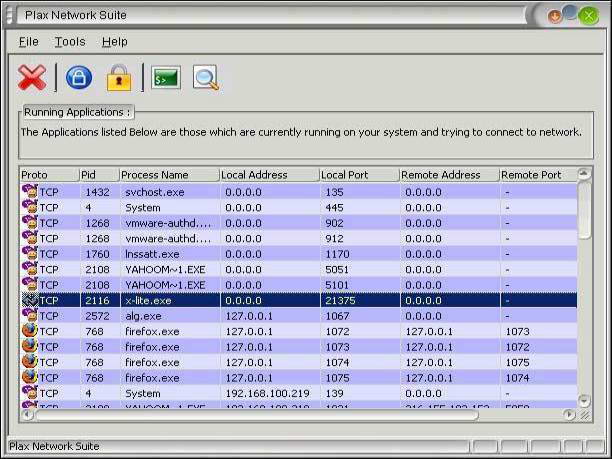Image resolution: width=612 pixels, height=459 pixels.
Task: Click the Running Applications group label
Action: click(x=78, y=112)
